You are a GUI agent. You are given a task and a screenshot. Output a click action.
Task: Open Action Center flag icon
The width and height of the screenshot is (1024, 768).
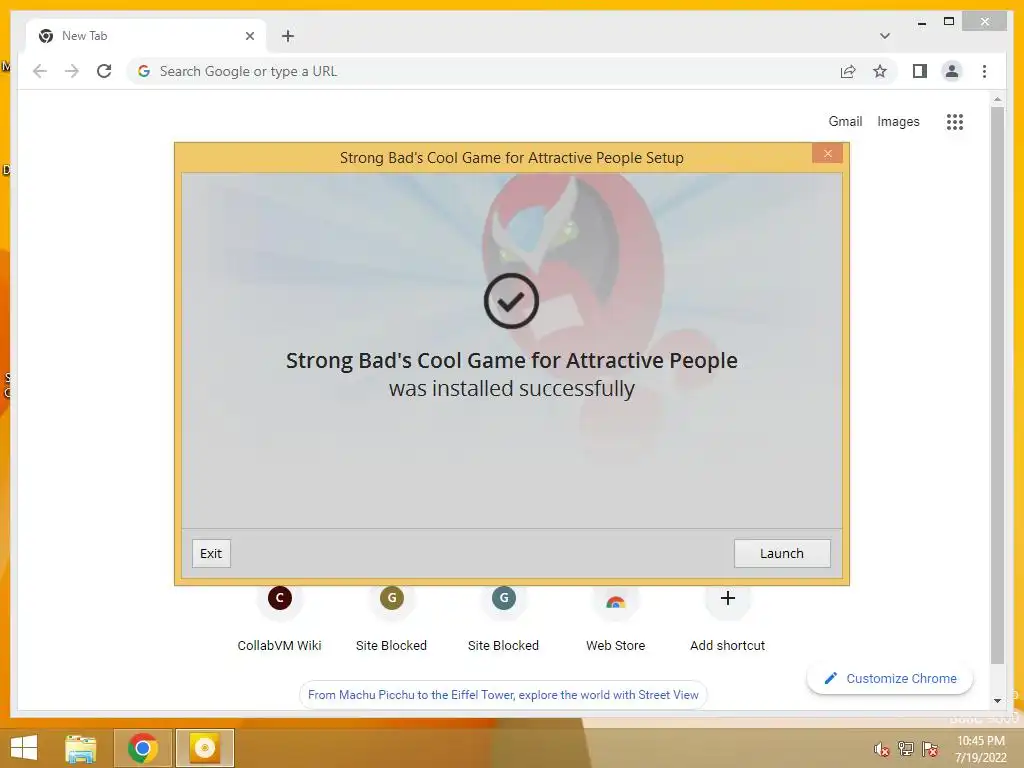[930, 749]
